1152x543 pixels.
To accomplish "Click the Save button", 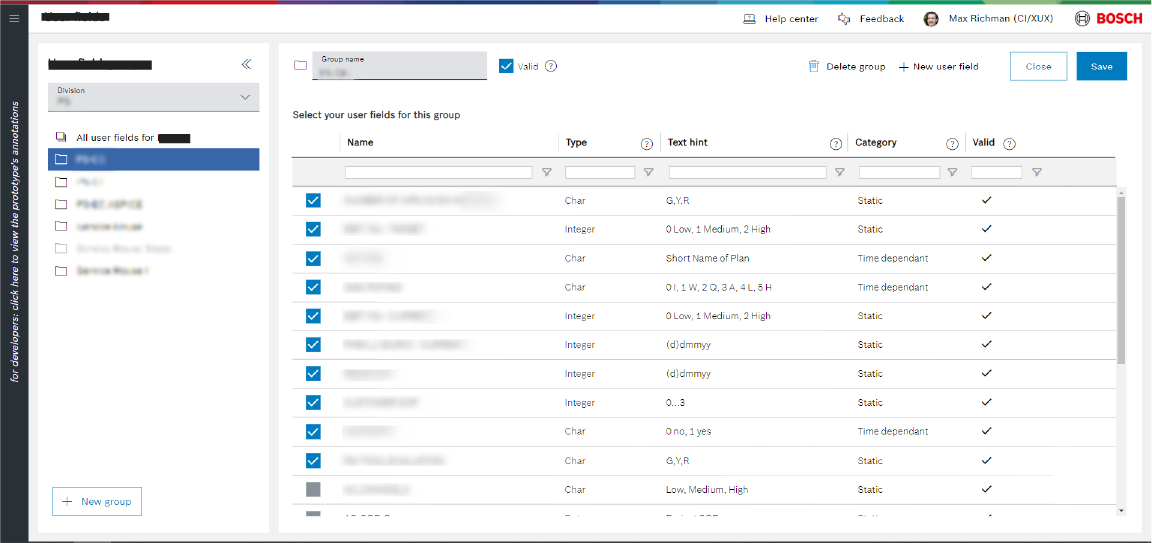I will (1101, 67).
